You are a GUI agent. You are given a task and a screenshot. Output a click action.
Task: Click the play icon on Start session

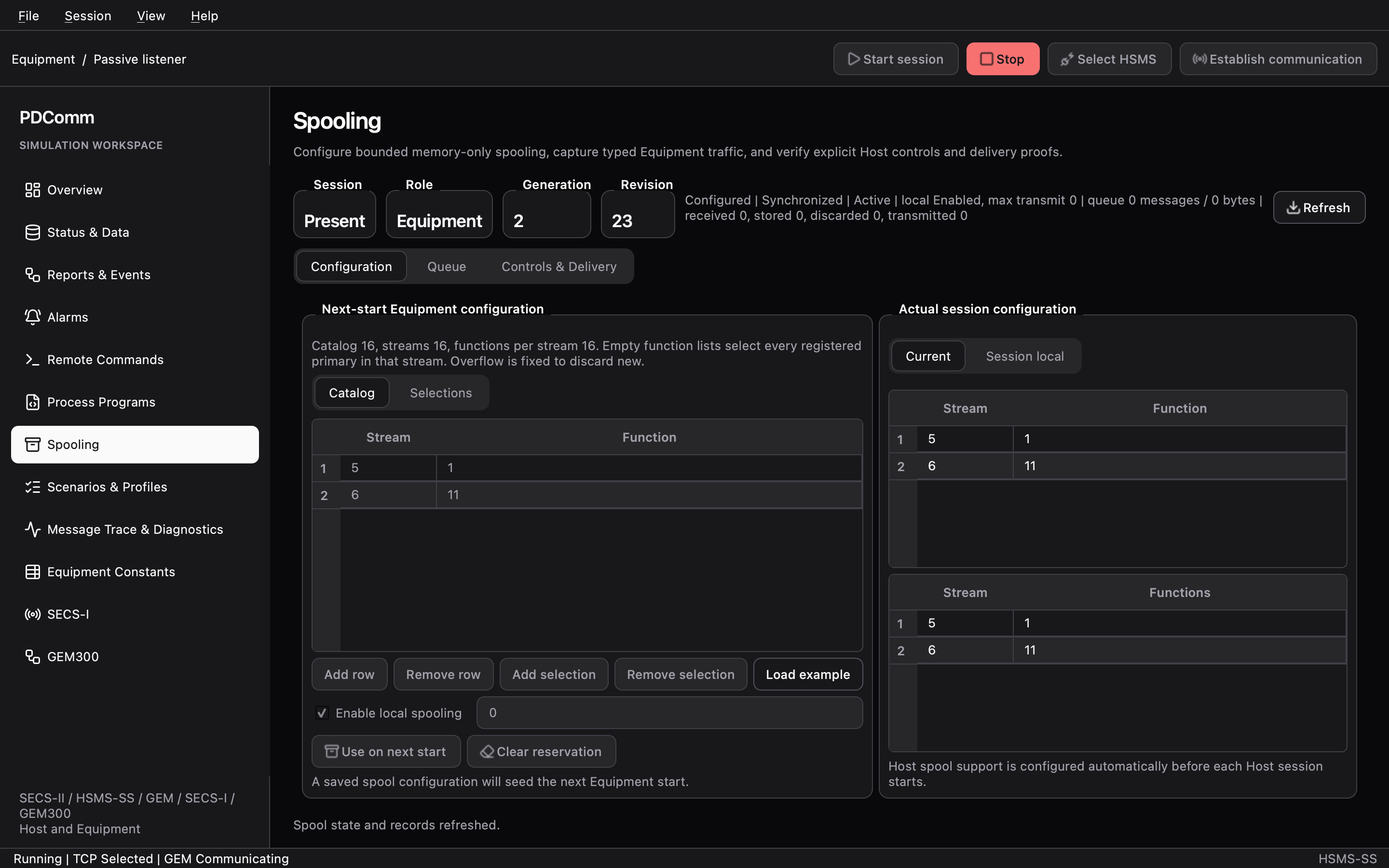[854, 59]
